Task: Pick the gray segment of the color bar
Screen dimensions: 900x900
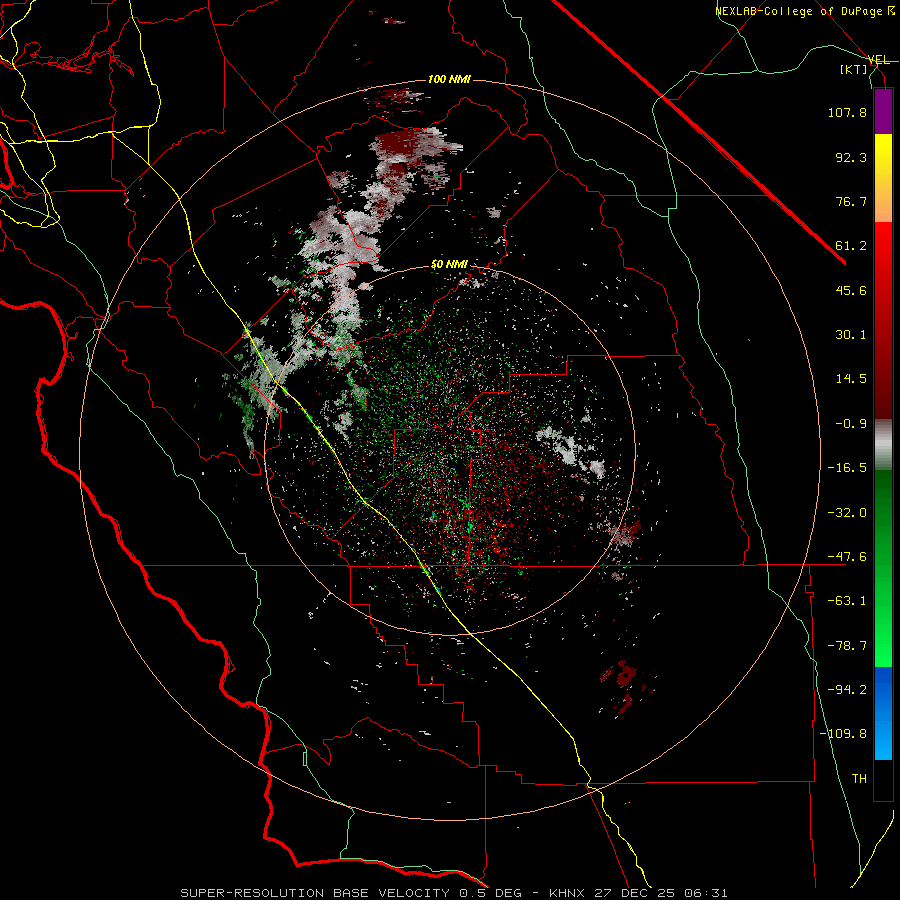Action: coord(883,444)
